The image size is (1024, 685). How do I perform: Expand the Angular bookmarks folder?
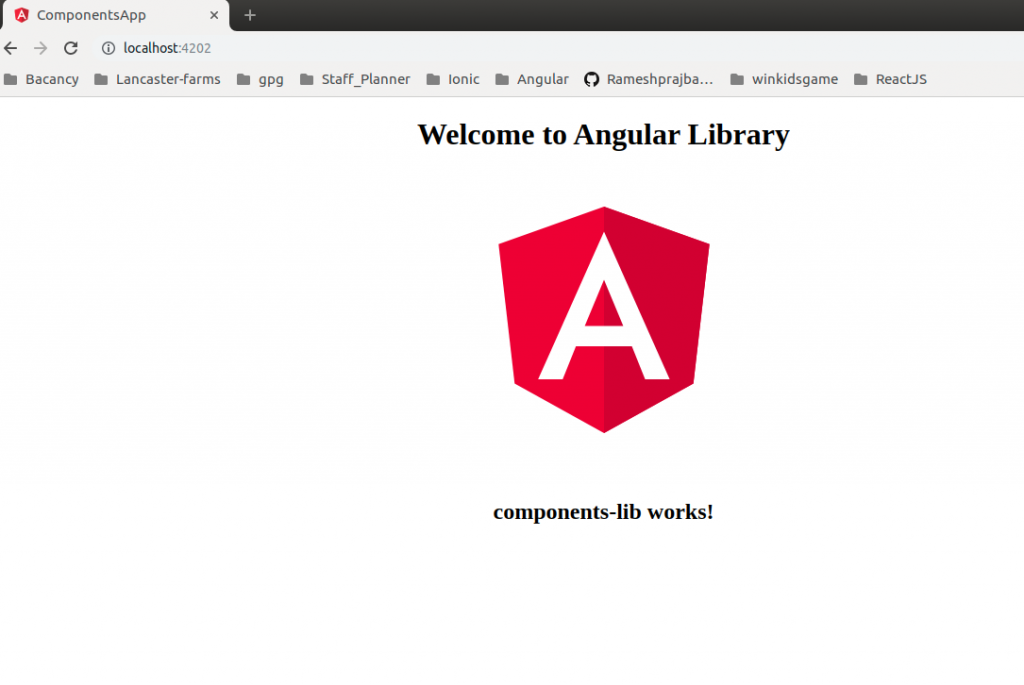coord(542,79)
